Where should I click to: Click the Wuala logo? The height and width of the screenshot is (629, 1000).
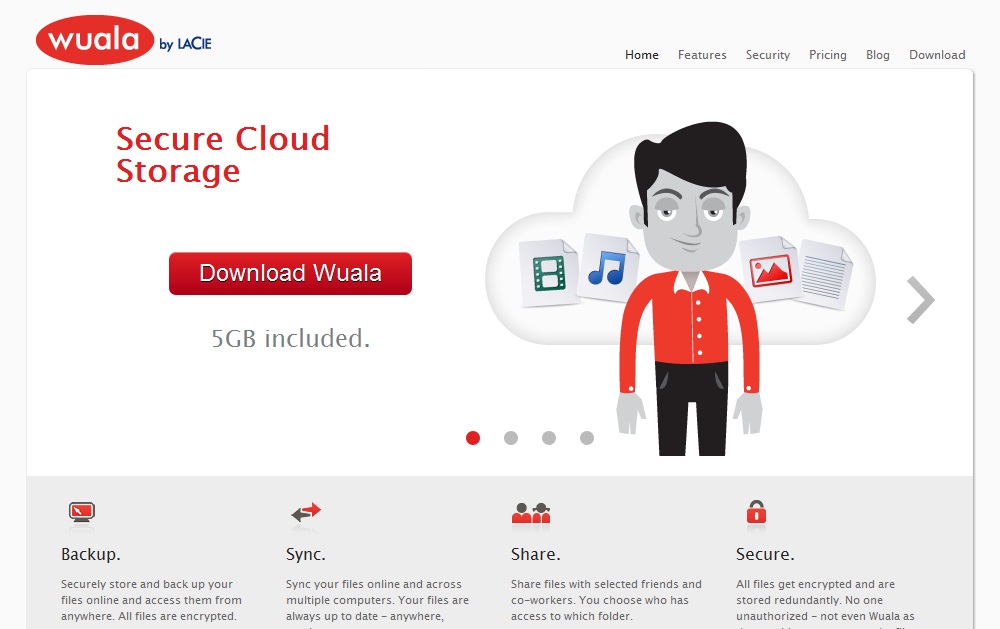[95, 40]
